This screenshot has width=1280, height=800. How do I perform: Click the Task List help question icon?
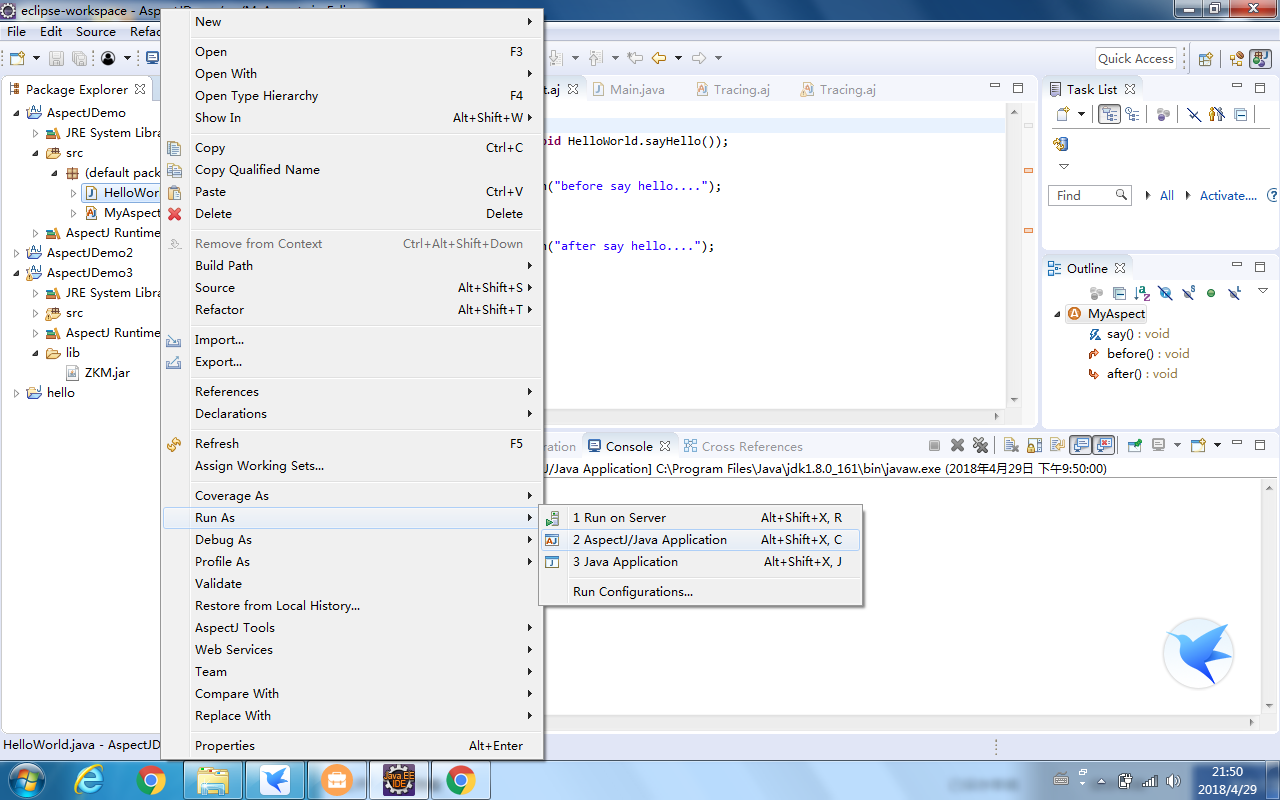pos(1273,196)
